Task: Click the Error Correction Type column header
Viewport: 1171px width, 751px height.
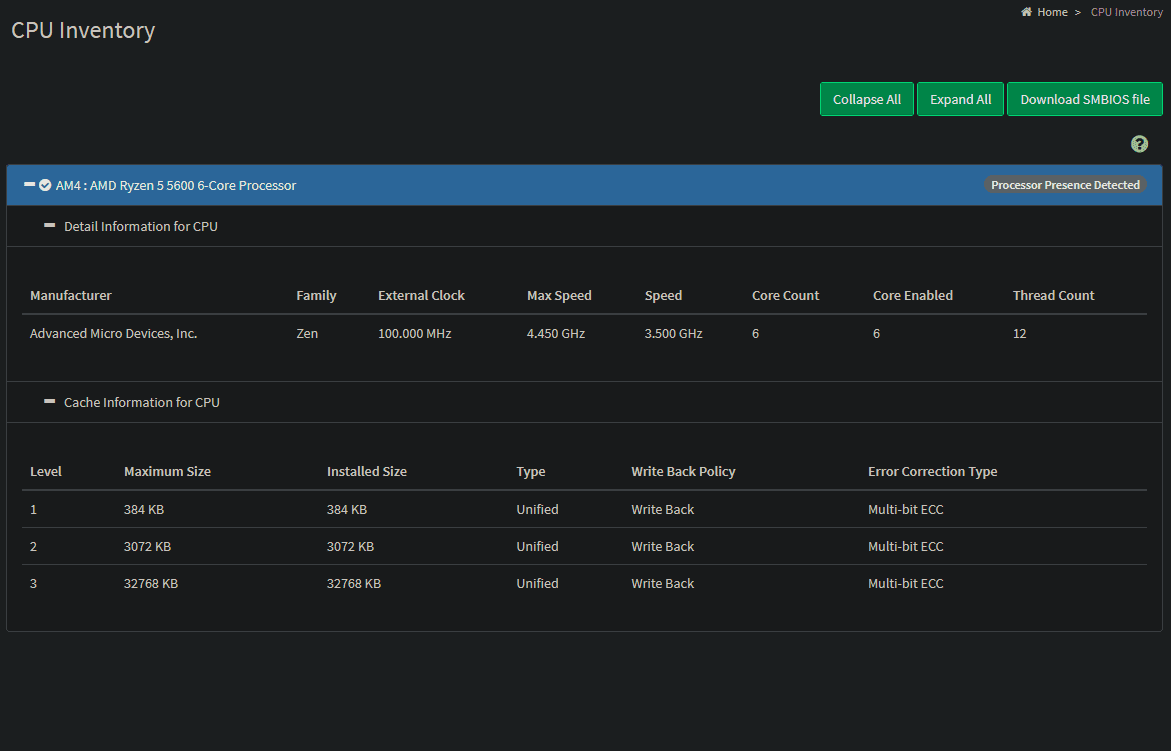Action: [x=932, y=472]
